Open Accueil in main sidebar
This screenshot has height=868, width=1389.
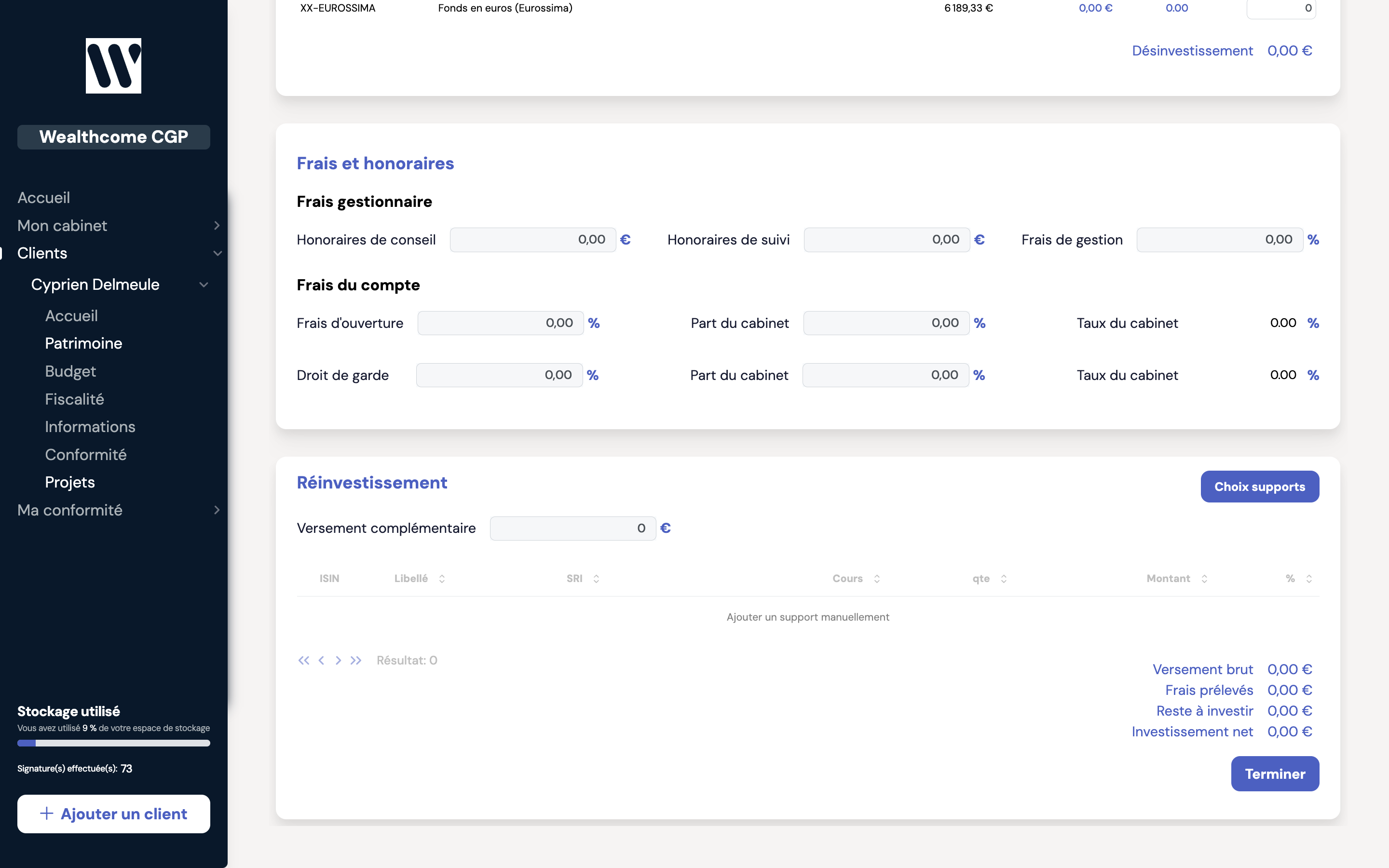(x=43, y=198)
